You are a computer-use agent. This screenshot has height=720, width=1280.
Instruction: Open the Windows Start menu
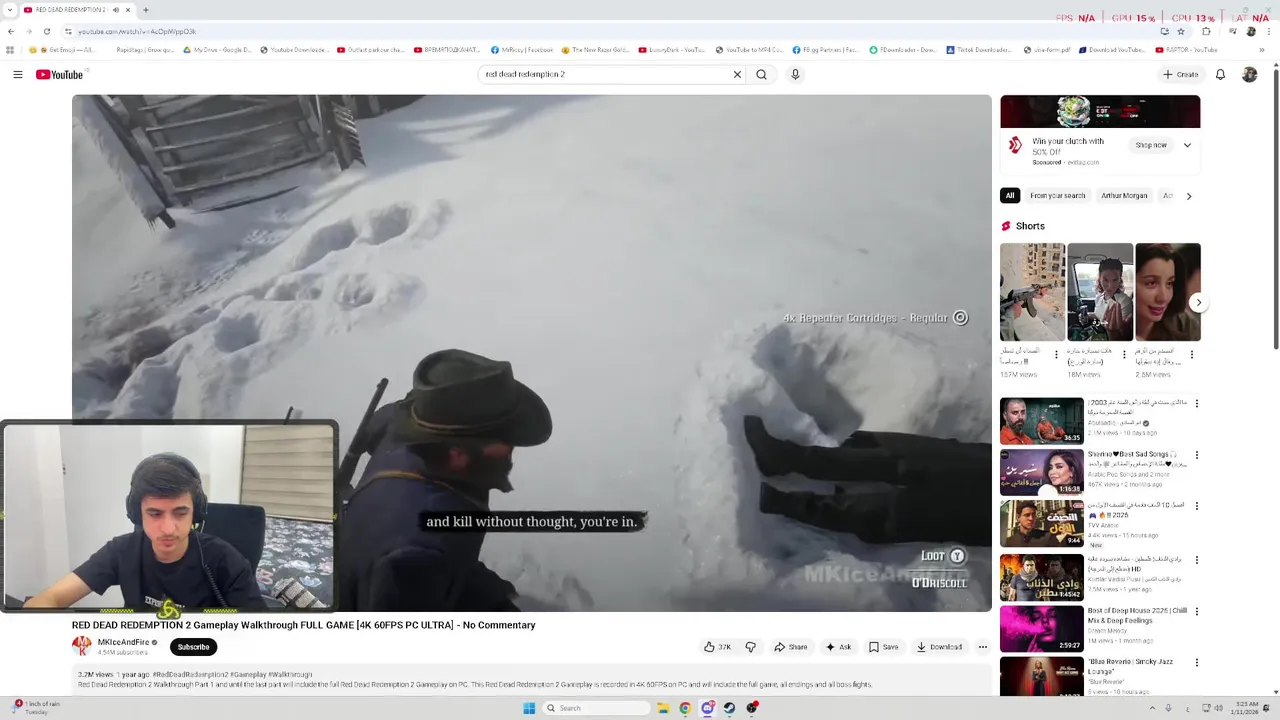[x=529, y=708]
